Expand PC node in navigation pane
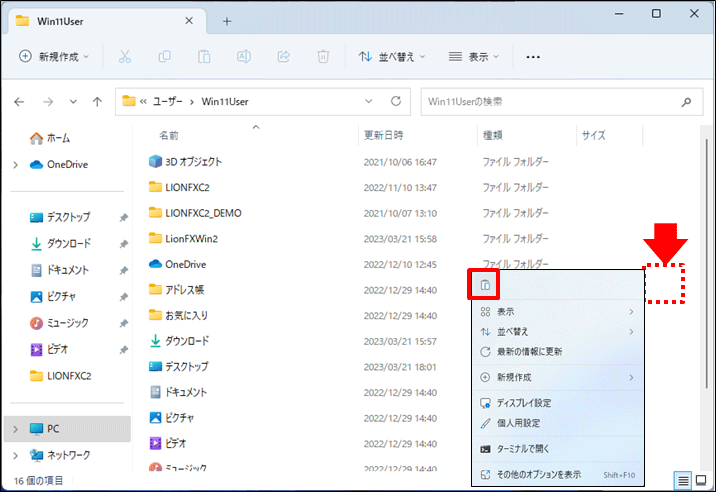The height and width of the screenshot is (492, 716). tap(16, 429)
